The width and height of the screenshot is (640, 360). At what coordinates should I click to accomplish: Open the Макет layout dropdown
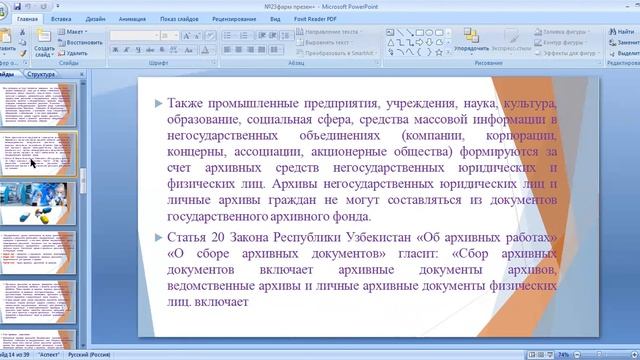73,31
